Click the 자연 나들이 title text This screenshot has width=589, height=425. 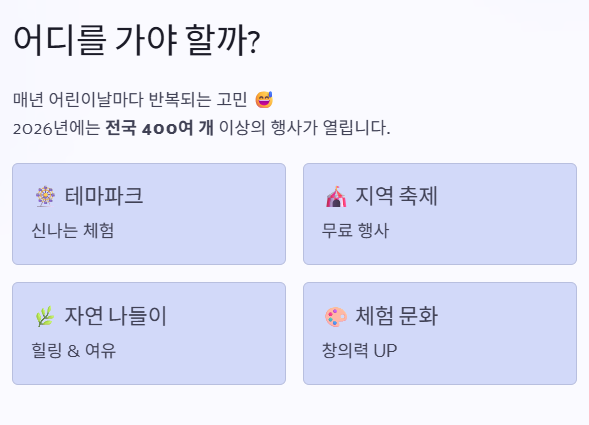[115, 316]
